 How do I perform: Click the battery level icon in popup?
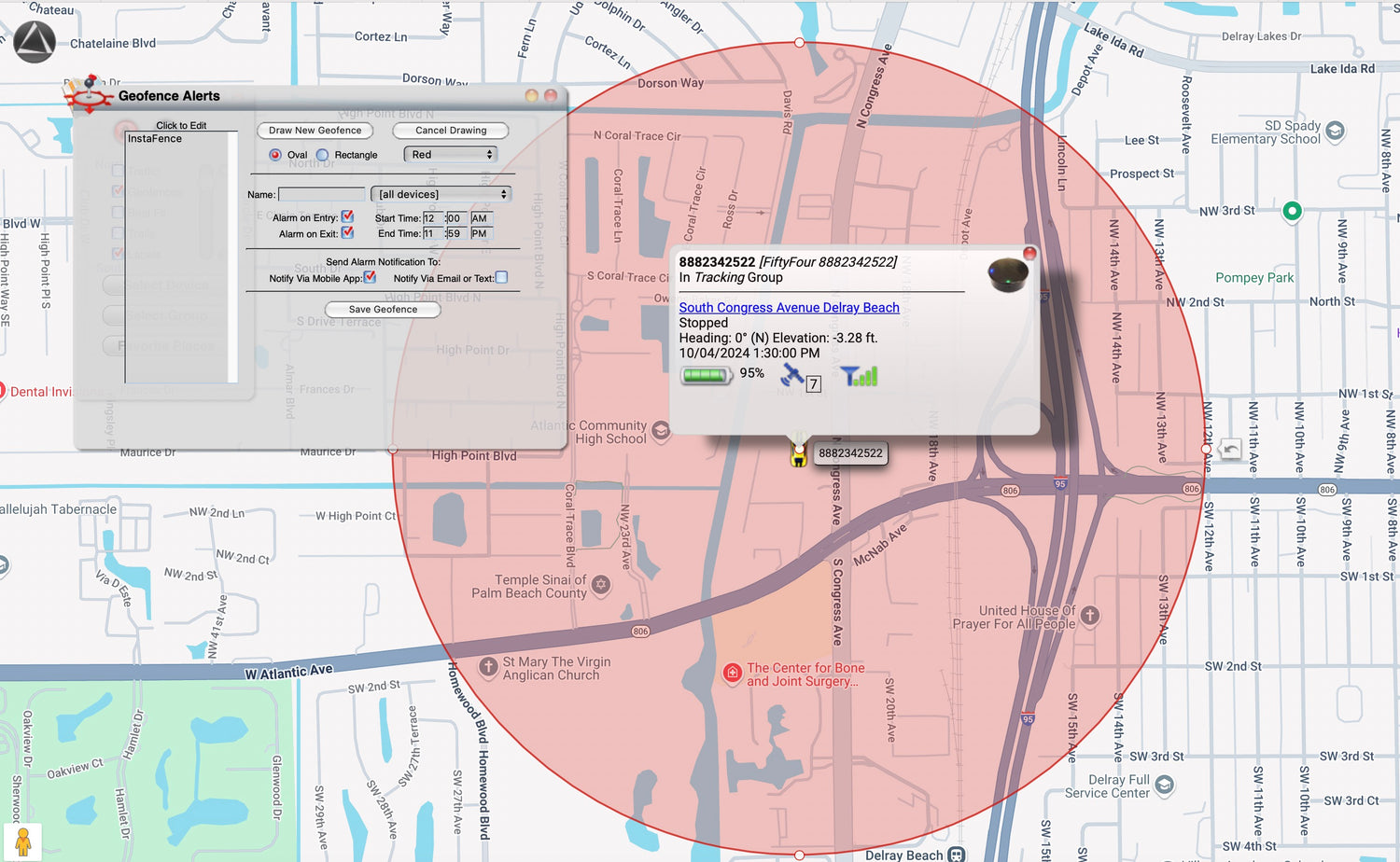coord(707,375)
